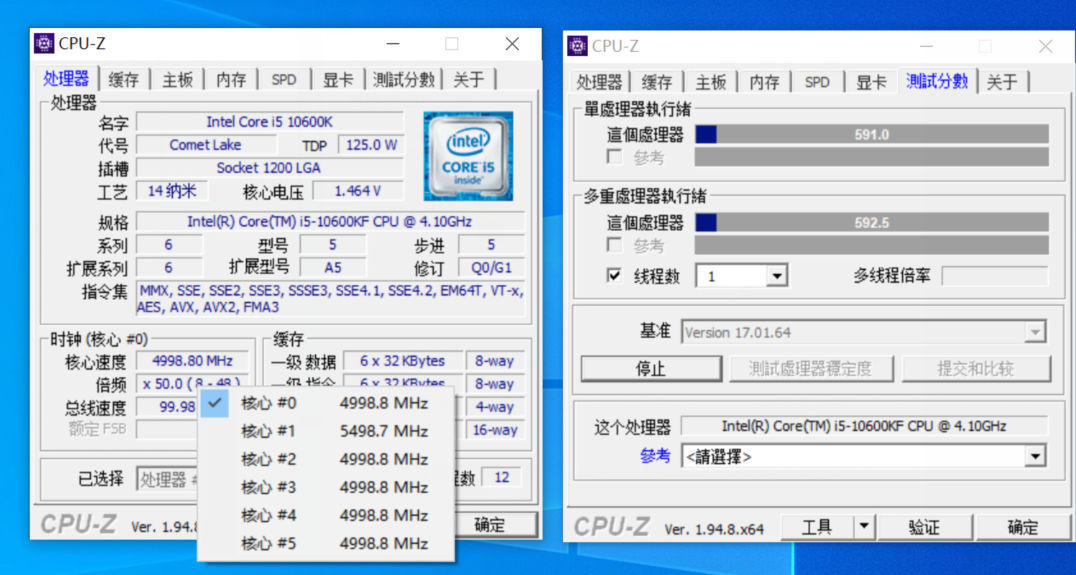Open 缓存 tab in left CPU-Z window

[x=124, y=80]
